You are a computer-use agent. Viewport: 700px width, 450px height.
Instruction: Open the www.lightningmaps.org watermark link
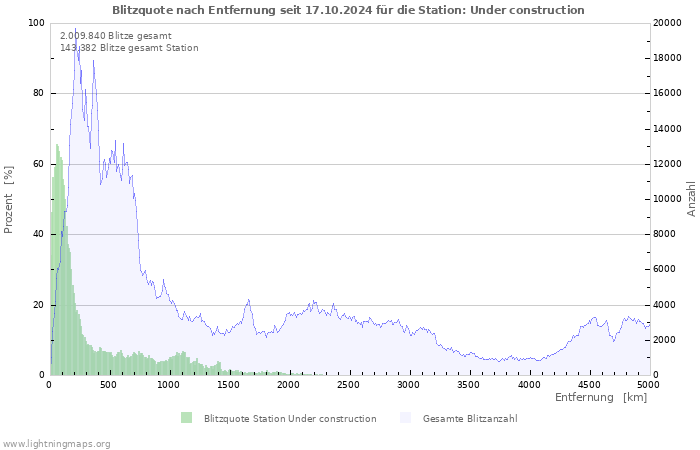pyautogui.click(x=55, y=442)
